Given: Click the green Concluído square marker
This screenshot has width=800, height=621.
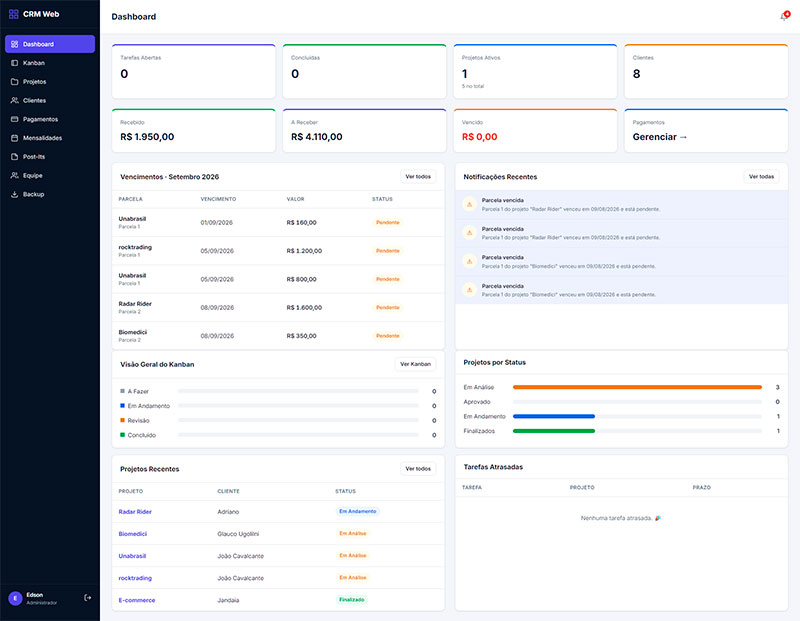Looking at the screenshot, I should click(122, 435).
